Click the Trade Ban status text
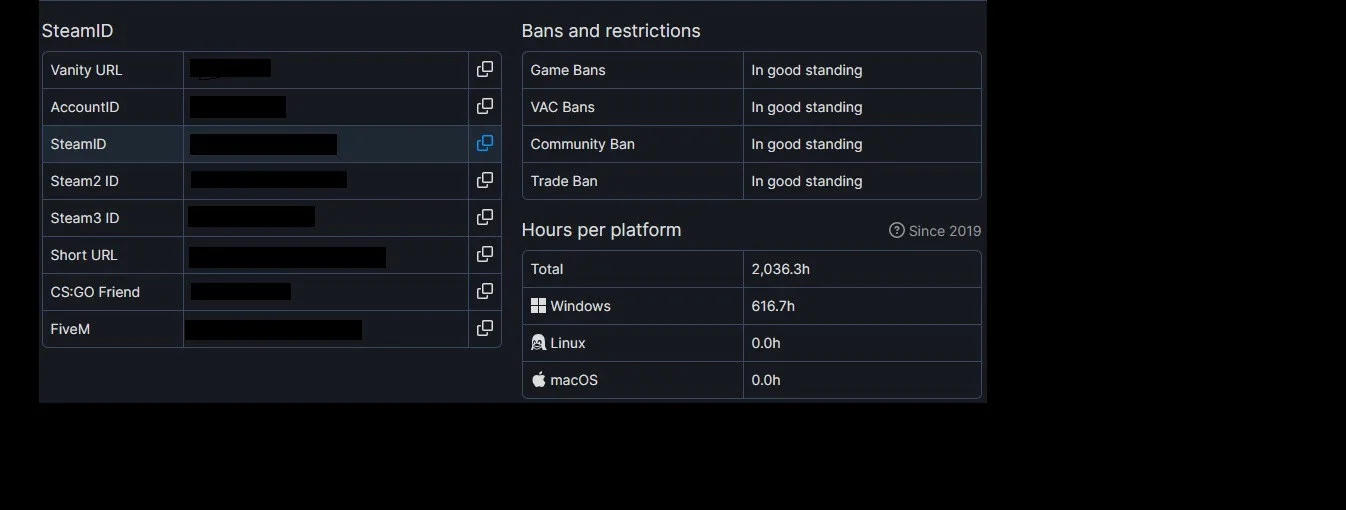The height and width of the screenshot is (510, 1346). pyautogui.click(x=807, y=181)
